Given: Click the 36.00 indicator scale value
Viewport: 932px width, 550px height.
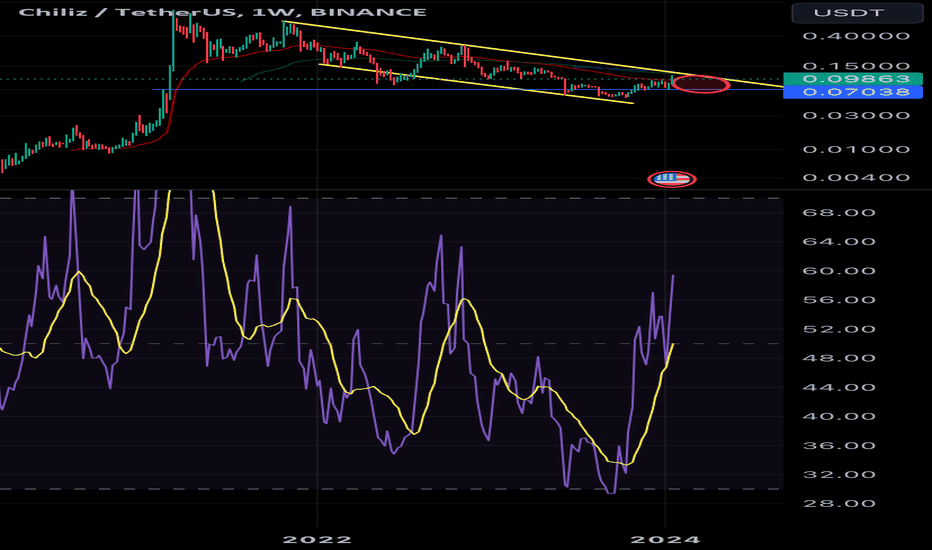Looking at the screenshot, I should pyautogui.click(x=839, y=446).
